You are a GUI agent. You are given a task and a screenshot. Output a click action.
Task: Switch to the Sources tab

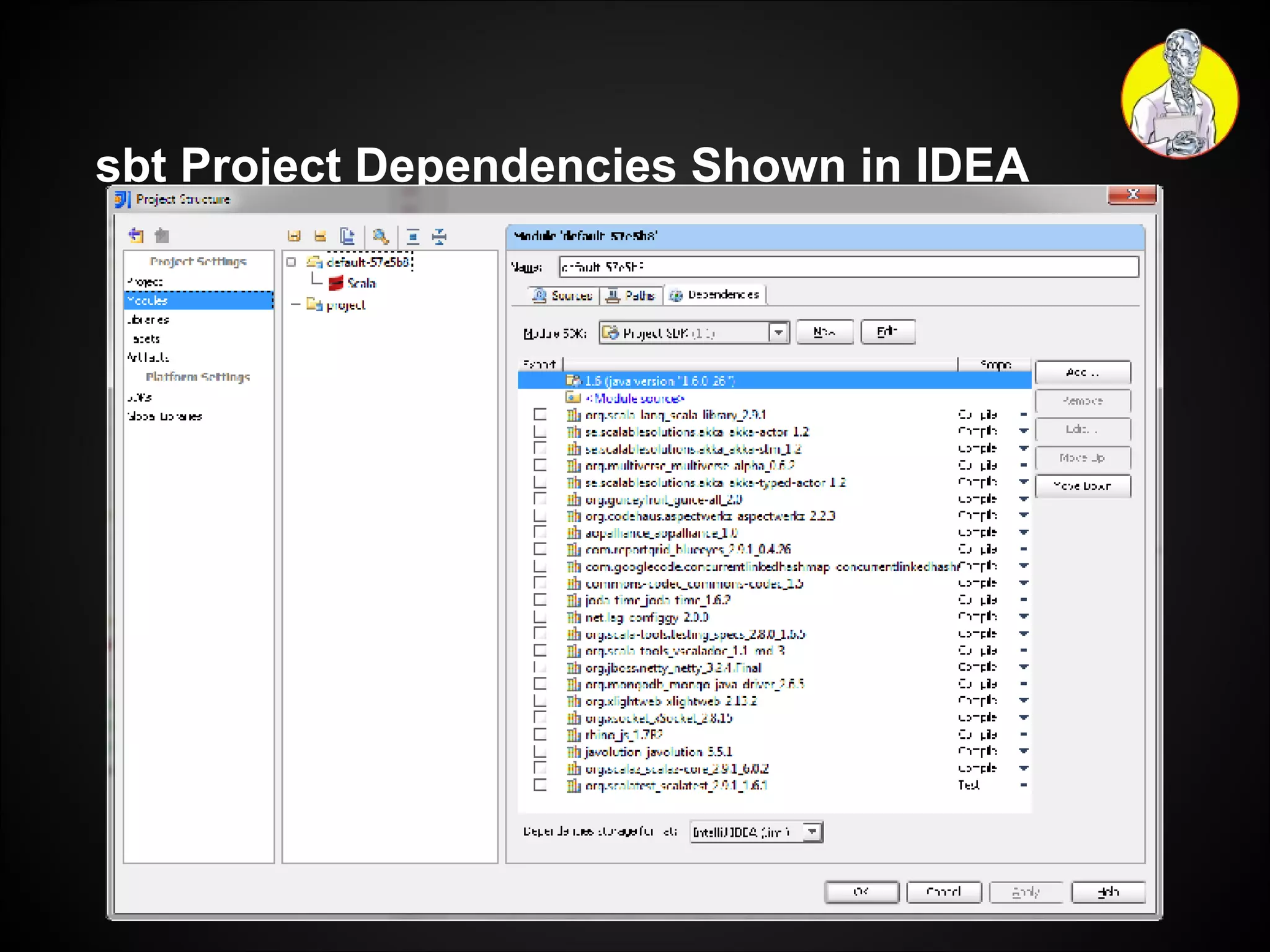pos(564,296)
